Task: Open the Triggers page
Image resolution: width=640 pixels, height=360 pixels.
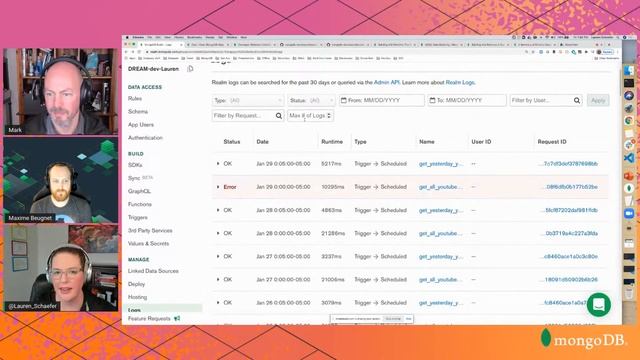Action: click(x=138, y=217)
